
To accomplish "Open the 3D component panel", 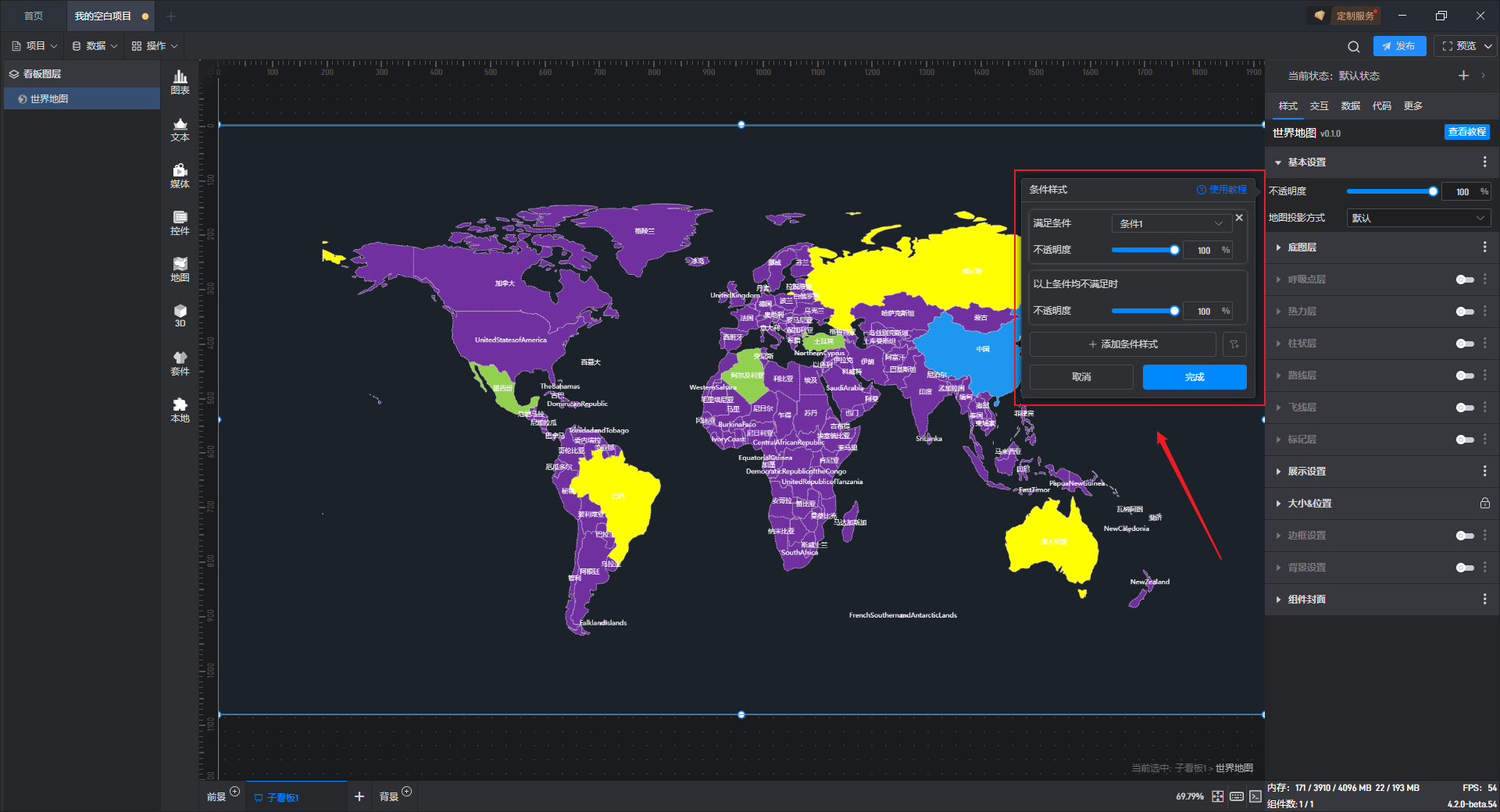I will tap(180, 315).
